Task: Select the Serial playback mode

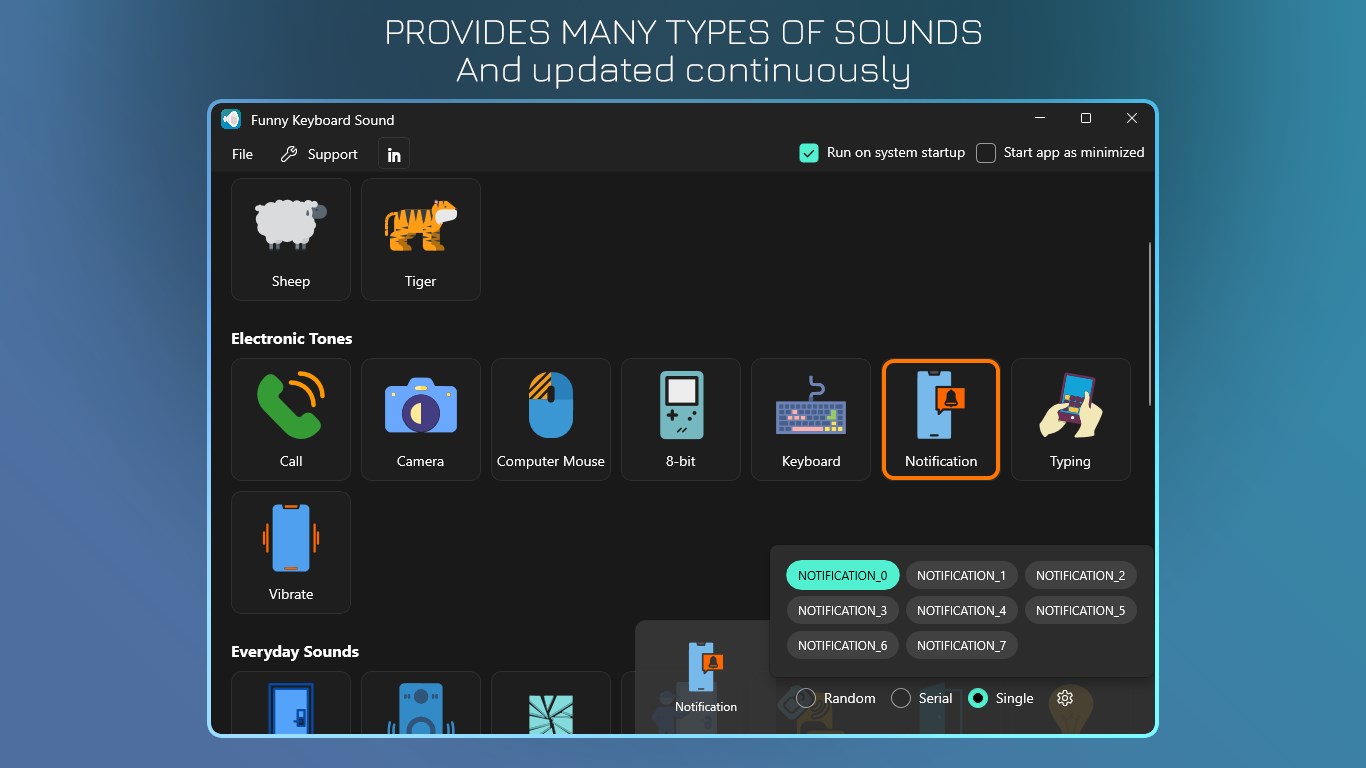Action: [922, 698]
